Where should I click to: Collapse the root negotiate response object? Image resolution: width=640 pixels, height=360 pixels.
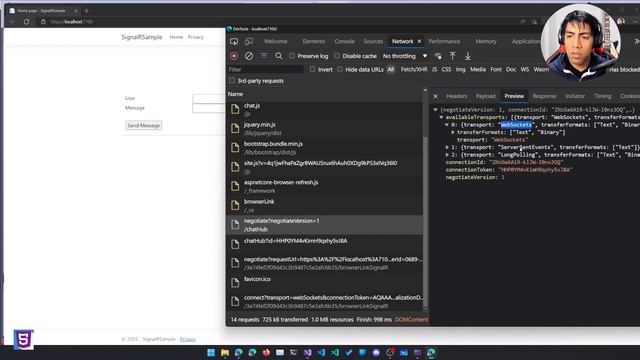click(436, 110)
